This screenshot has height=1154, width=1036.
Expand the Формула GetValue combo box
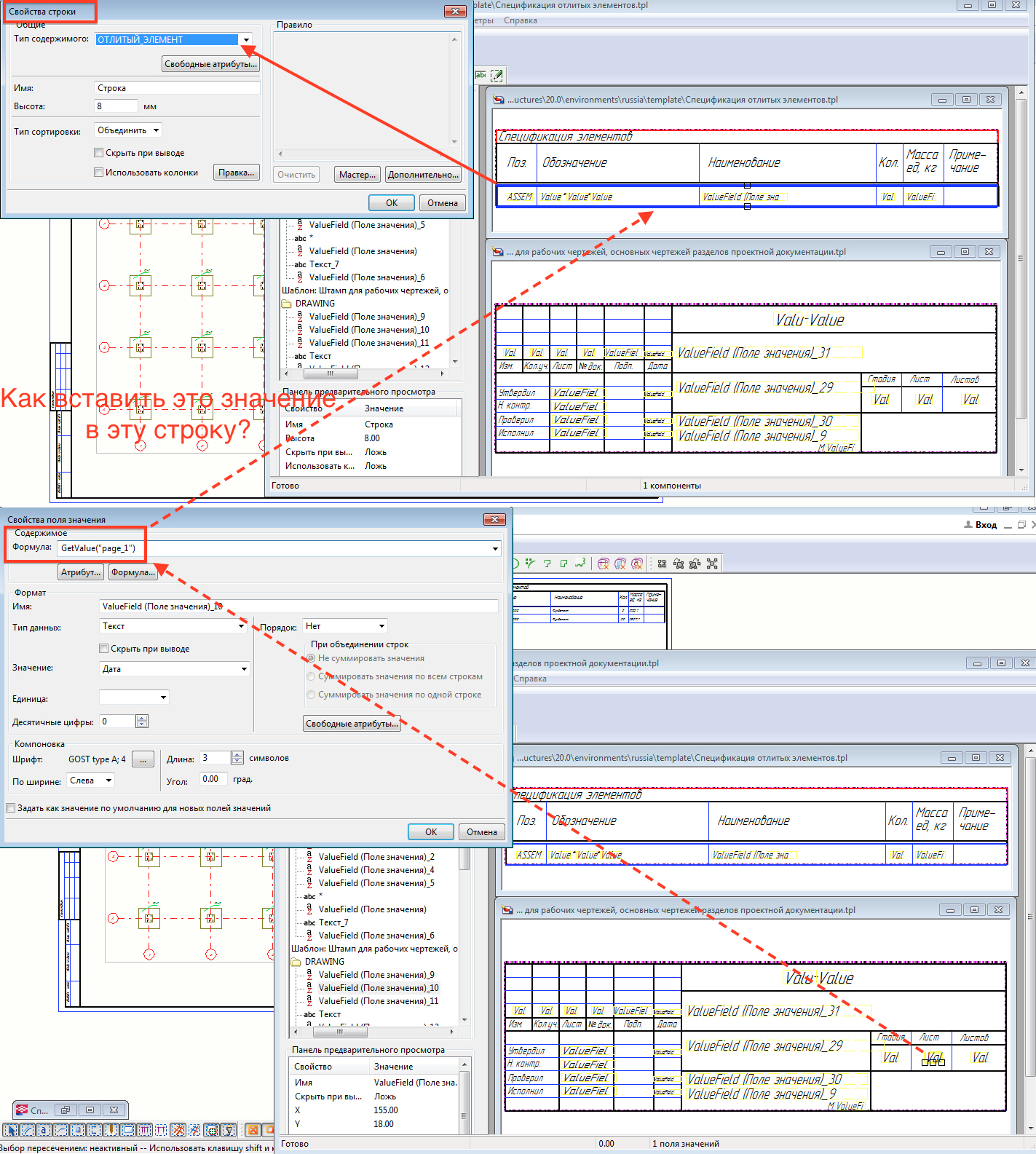495,548
